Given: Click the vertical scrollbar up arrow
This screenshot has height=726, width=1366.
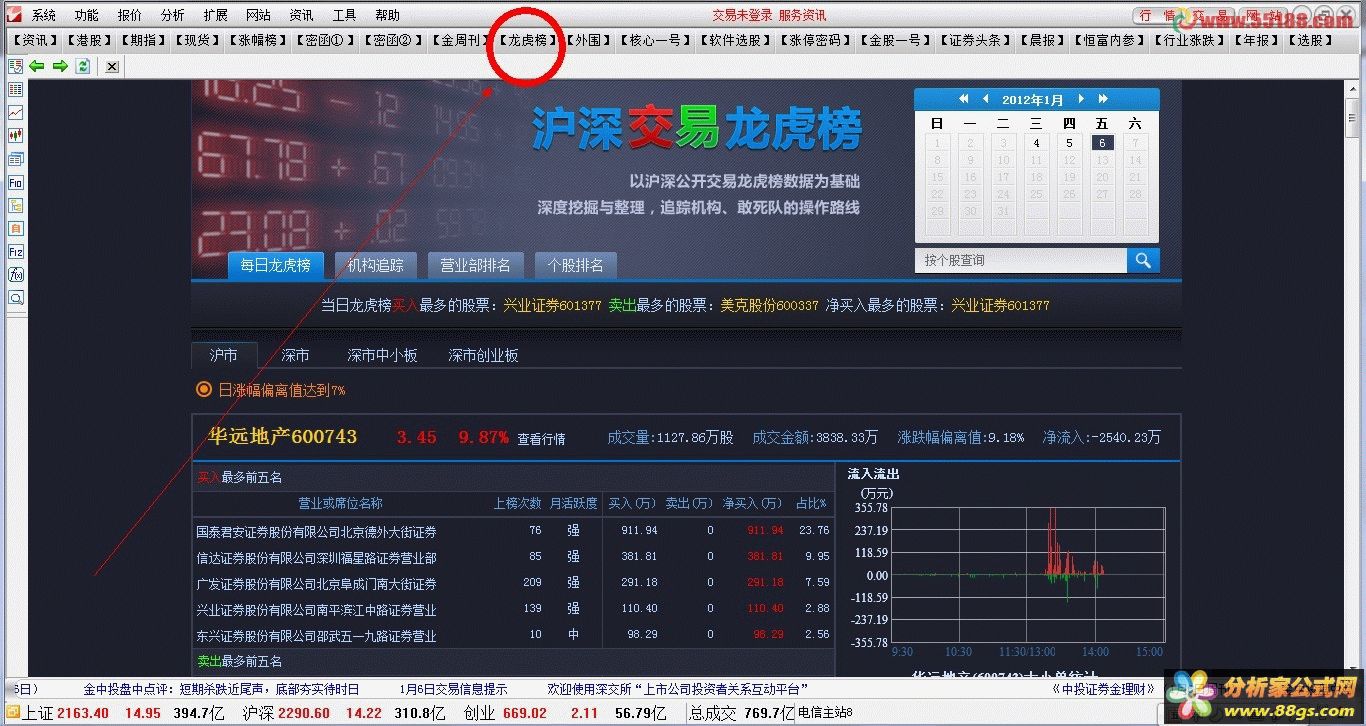Looking at the screenshot, I should pyautogui.click(x=1354, y=88).
